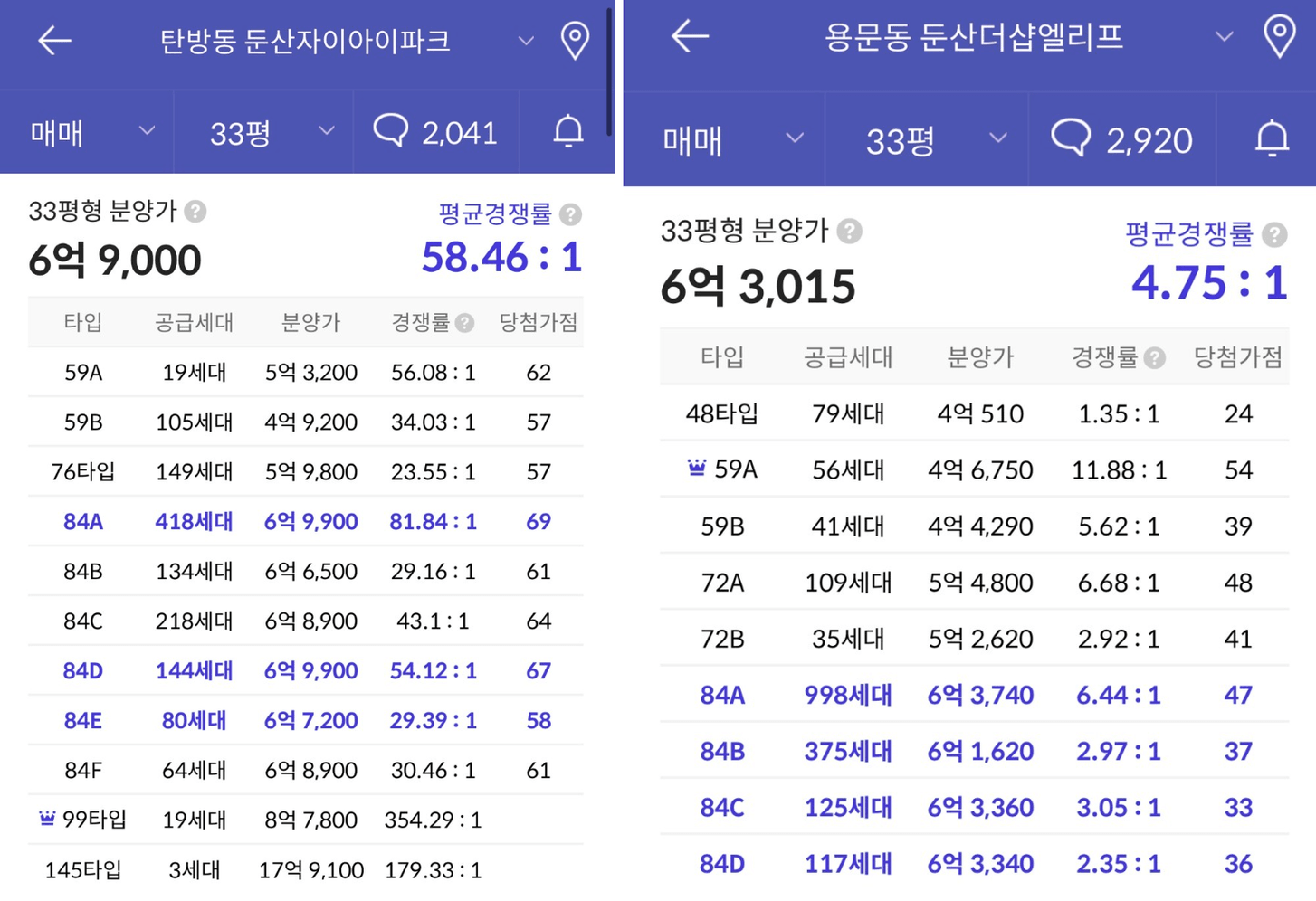Open help icon next to 4.75 평균경쟁률

(1274, 235)
